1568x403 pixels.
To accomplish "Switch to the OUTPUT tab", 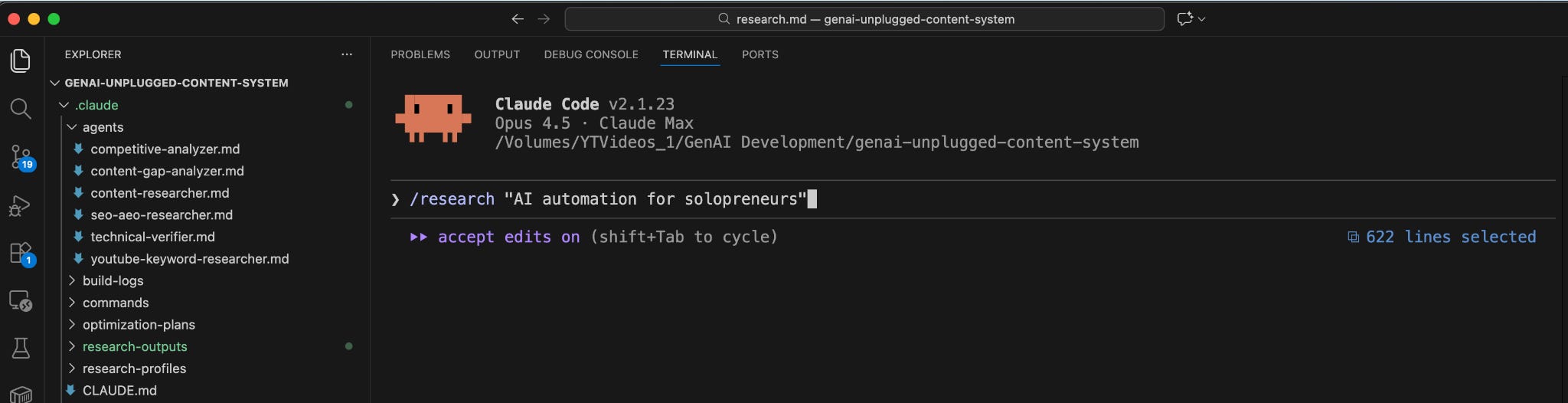I will [x=497, y=54].
